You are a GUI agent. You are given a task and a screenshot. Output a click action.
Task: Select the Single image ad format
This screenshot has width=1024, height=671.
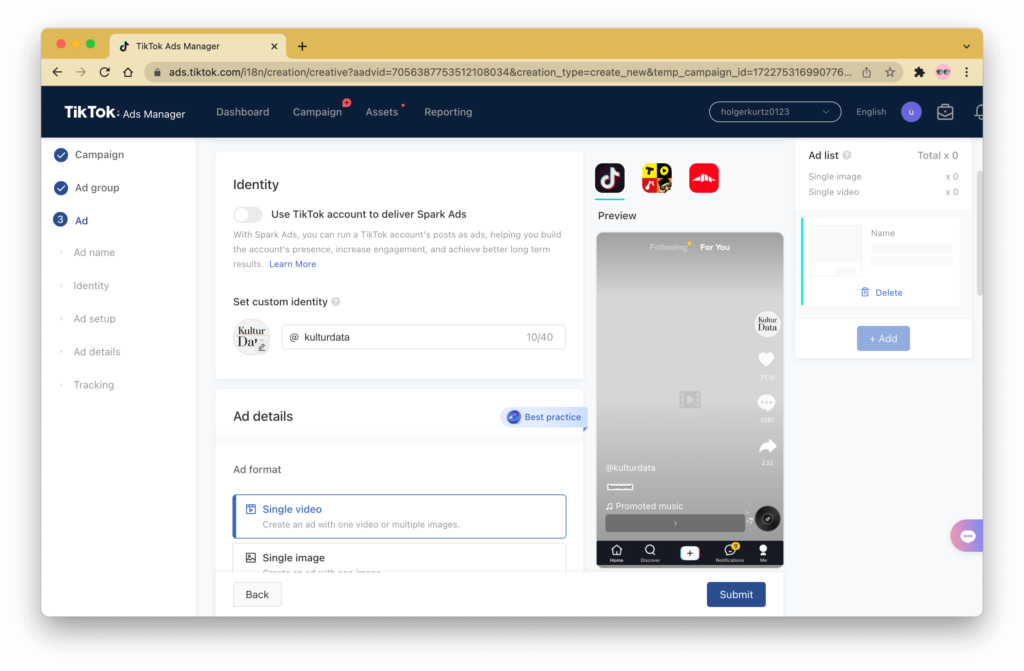400,558
